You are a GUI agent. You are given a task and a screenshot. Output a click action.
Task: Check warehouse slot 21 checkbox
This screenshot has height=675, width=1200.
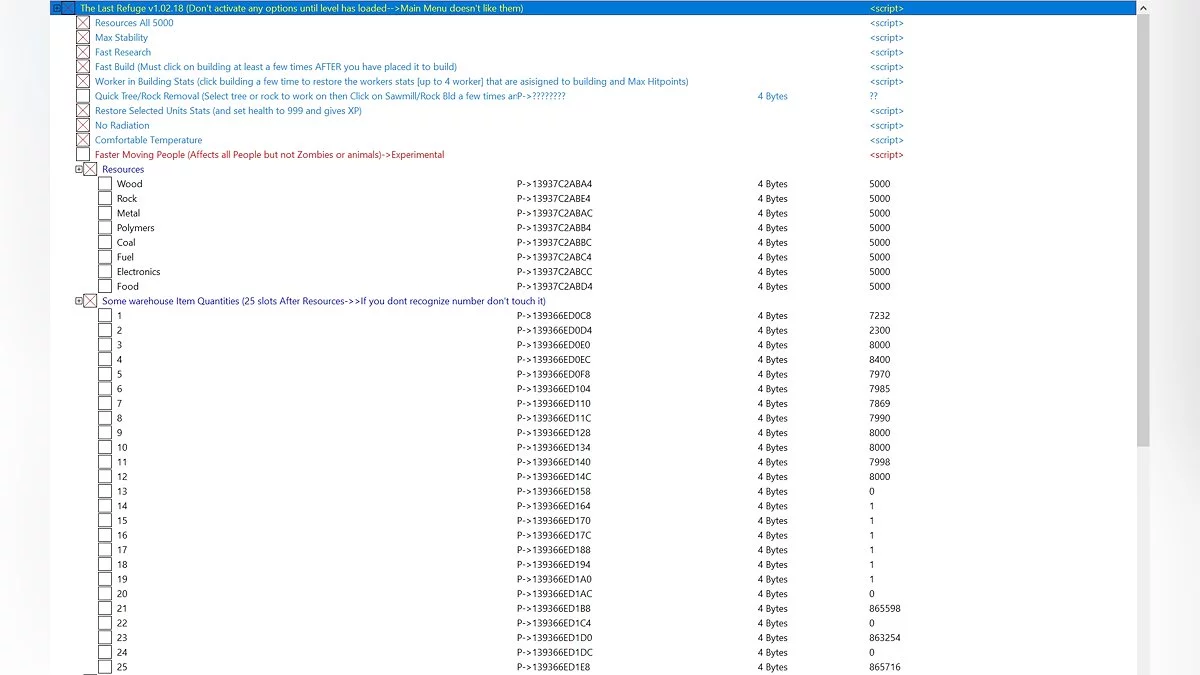(105, 609)
